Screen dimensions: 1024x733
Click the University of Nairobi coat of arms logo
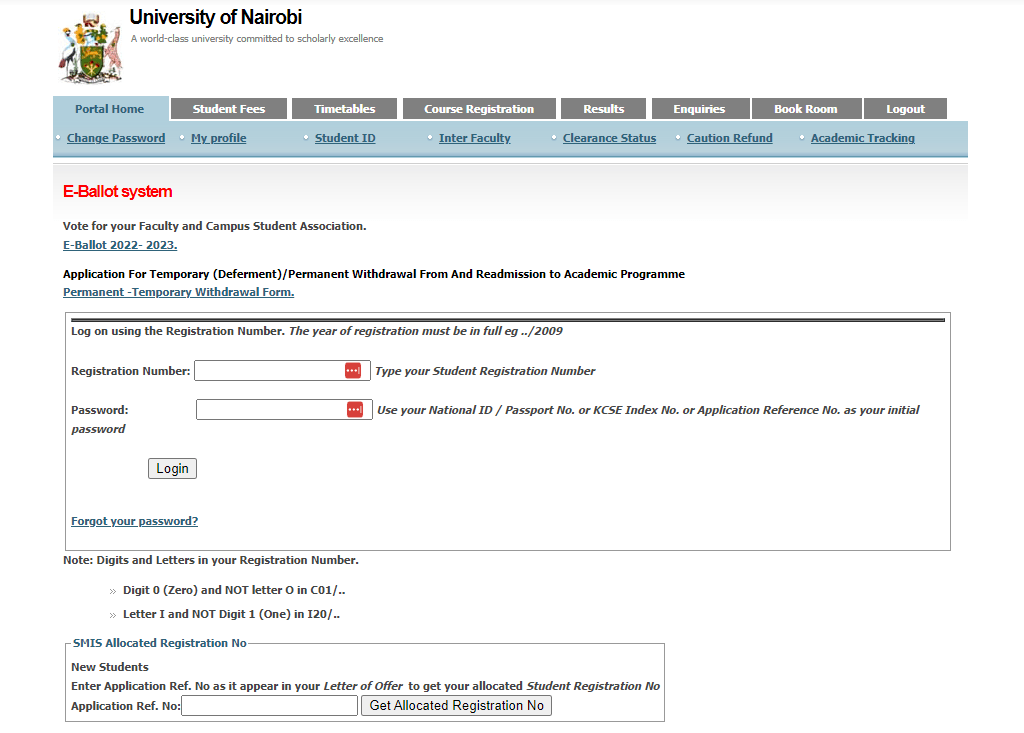(91, 46)
